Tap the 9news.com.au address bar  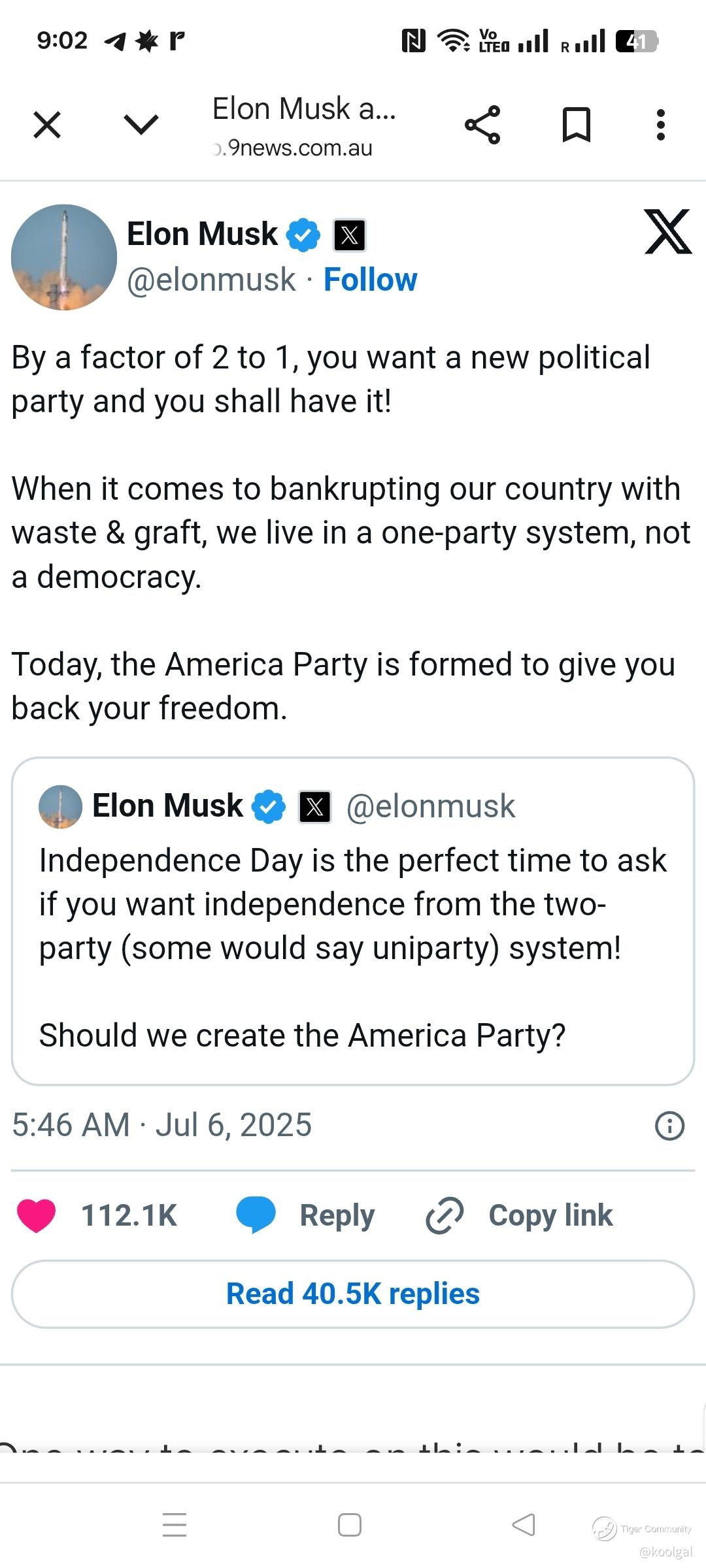(304, 126)
